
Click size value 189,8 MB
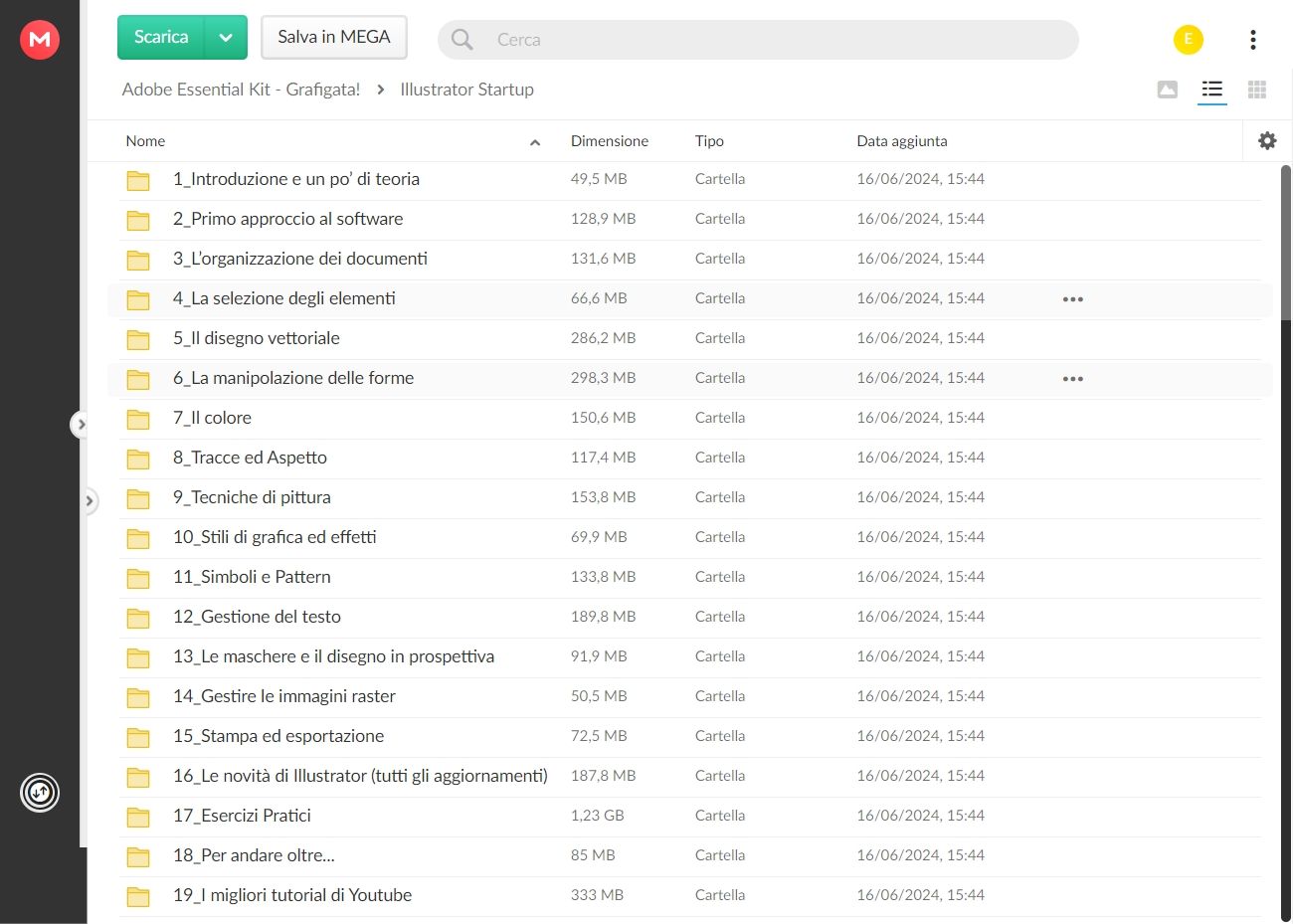click(x=603, y=617)
